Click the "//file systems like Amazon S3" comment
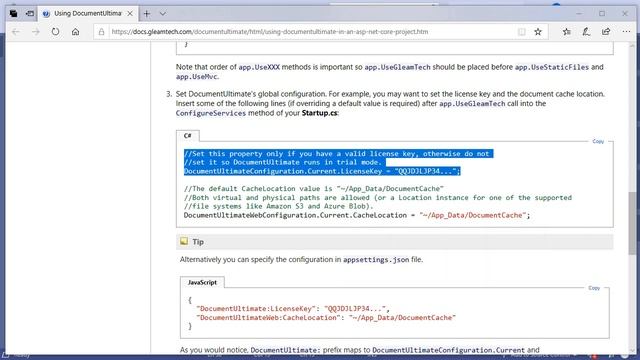 click(278, 206)
